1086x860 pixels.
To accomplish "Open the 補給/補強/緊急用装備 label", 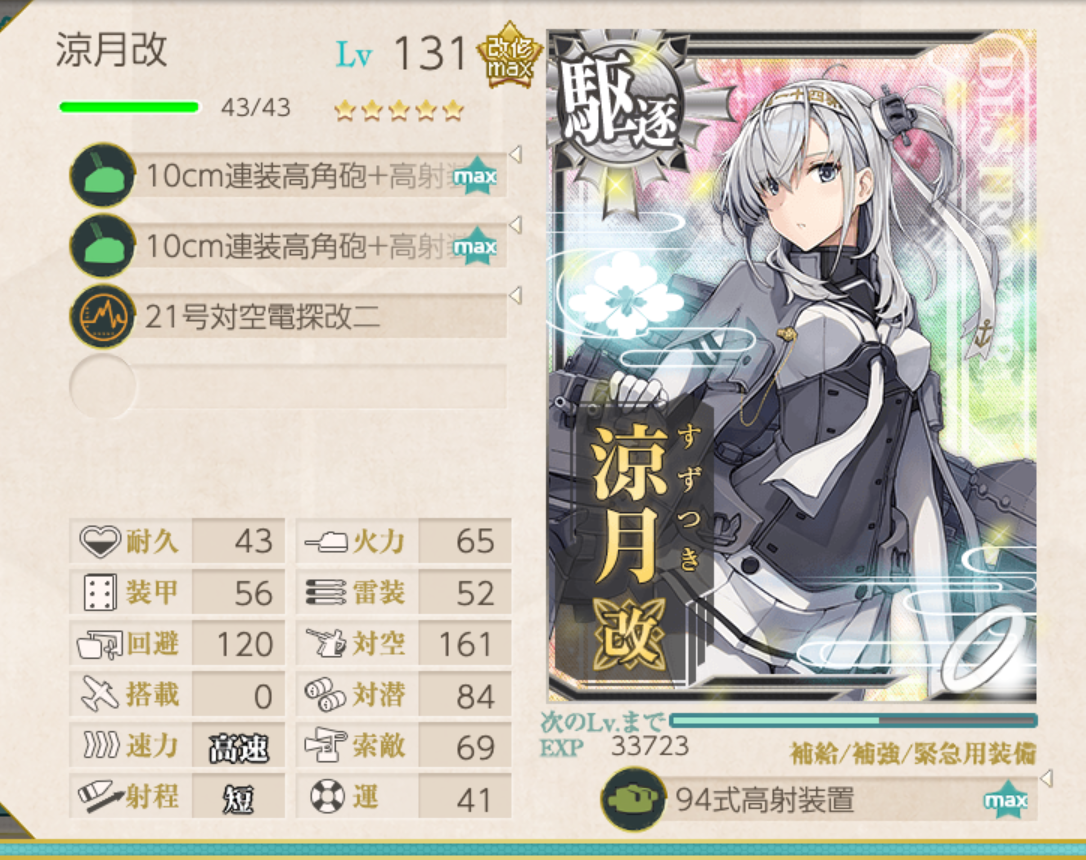I will [x=913, y=753].
